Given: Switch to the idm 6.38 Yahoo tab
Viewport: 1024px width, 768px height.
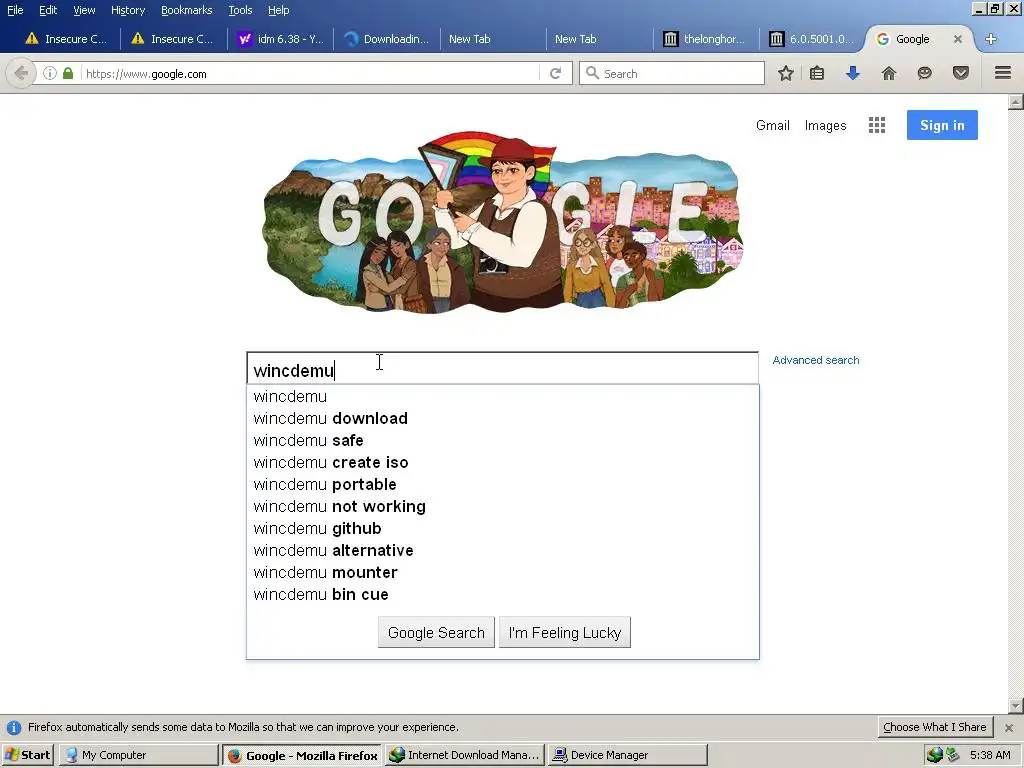Looking at the screenshot, I should pos(280,39).
